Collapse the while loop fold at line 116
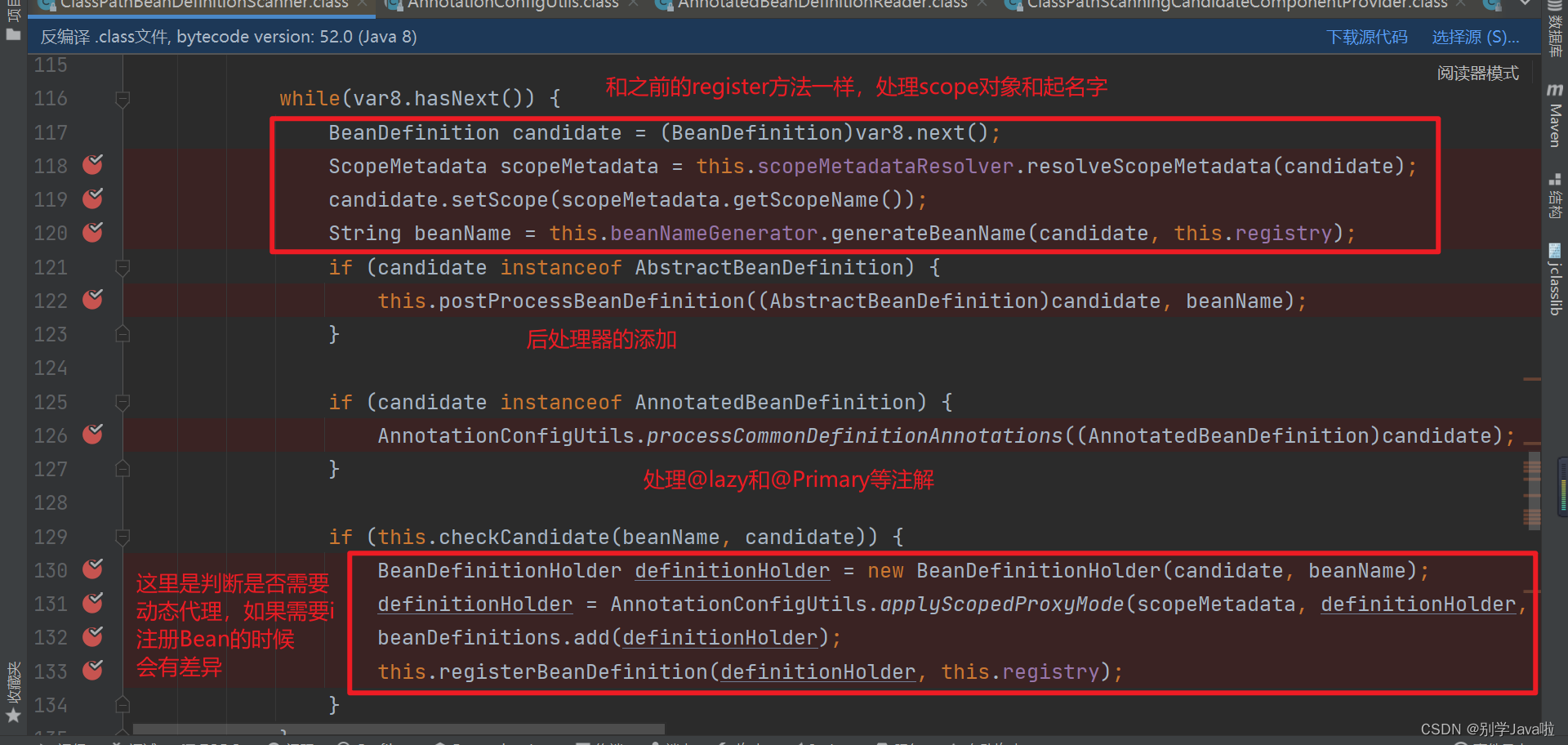This screenshot has height=745, width=1568. tap(122, 100)
